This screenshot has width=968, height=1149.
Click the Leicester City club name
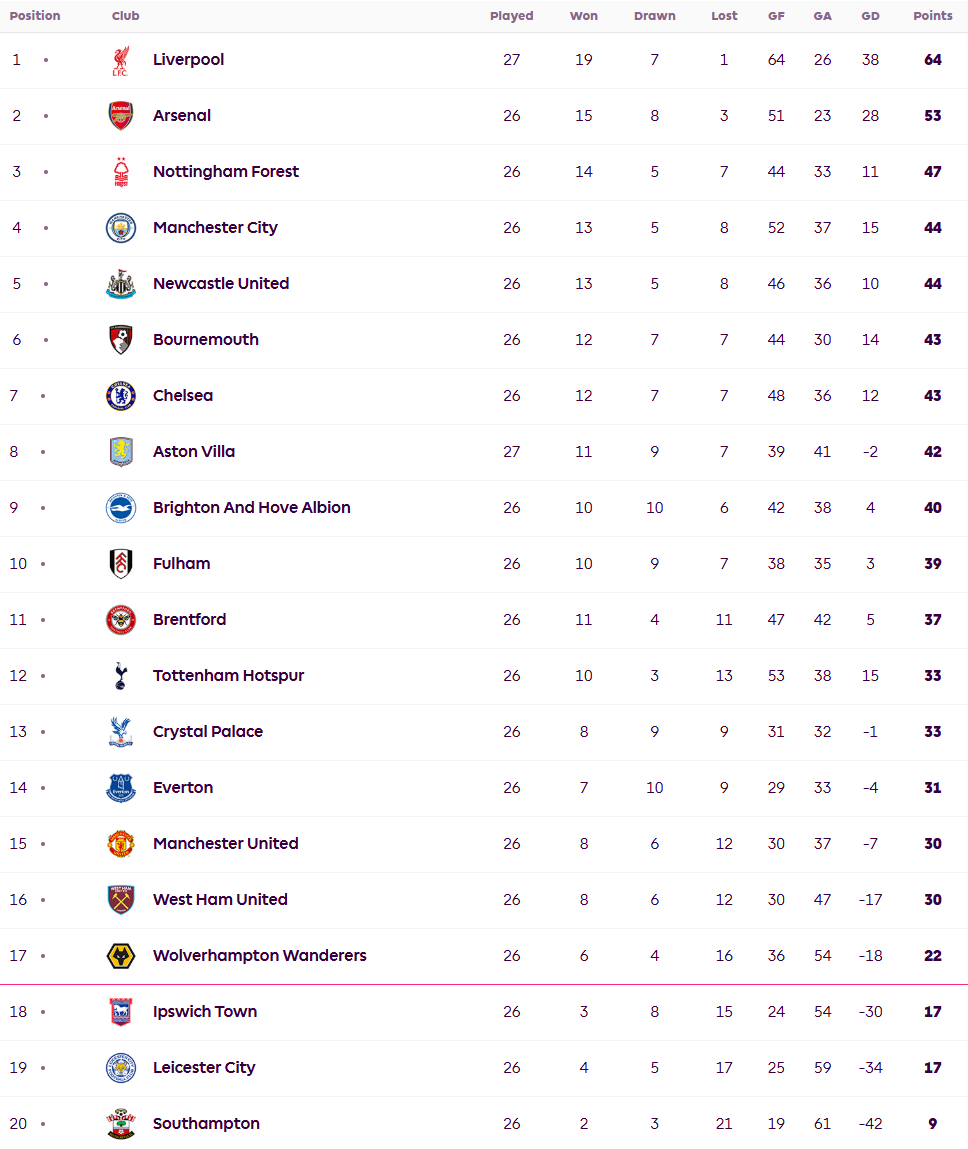click(204, 1068)
